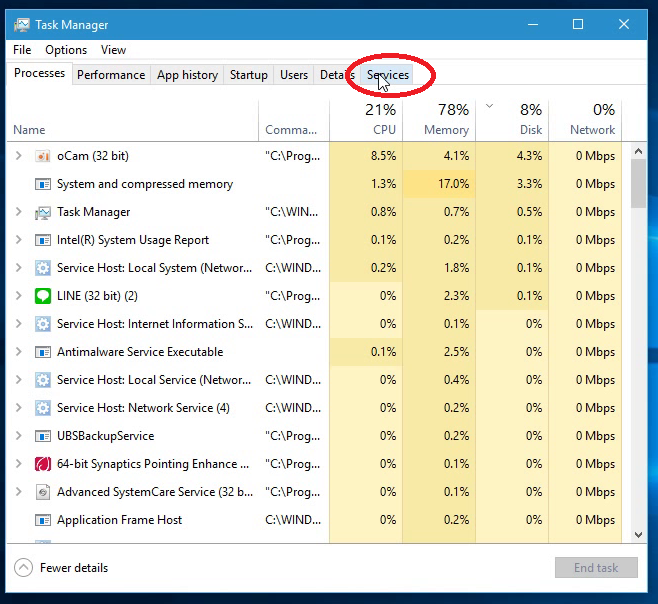Sort by the Disk column header

click(x=512, y=121)
